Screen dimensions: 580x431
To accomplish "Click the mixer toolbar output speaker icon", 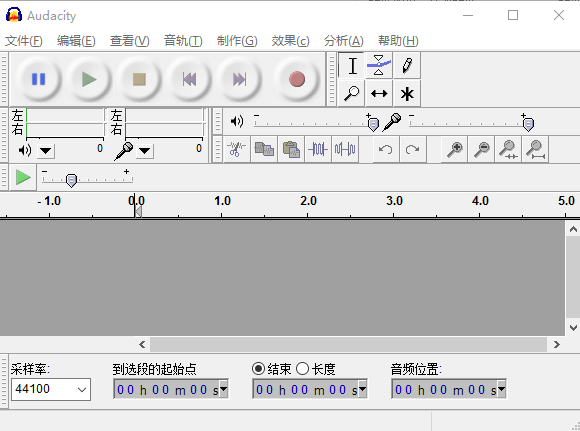I will click(237, 121).
